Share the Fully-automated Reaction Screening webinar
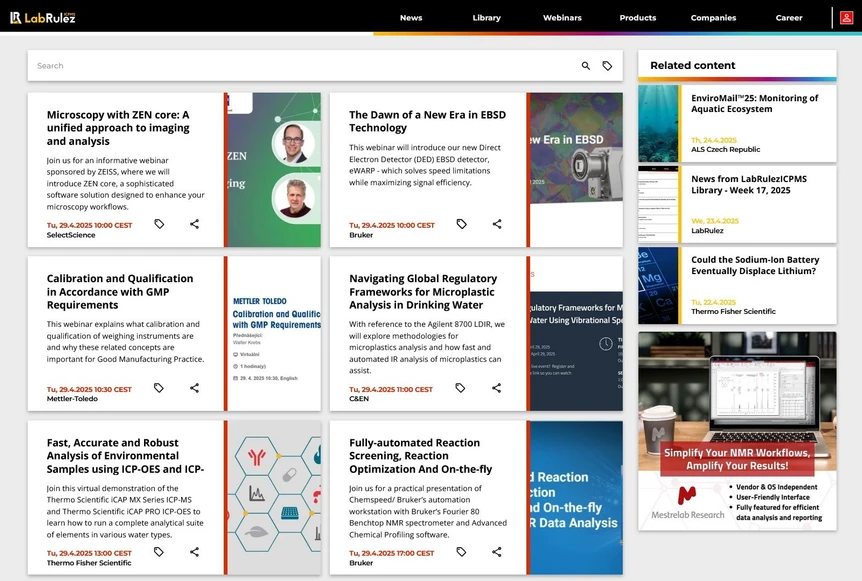Screen dimensions: 862x581 496,552
